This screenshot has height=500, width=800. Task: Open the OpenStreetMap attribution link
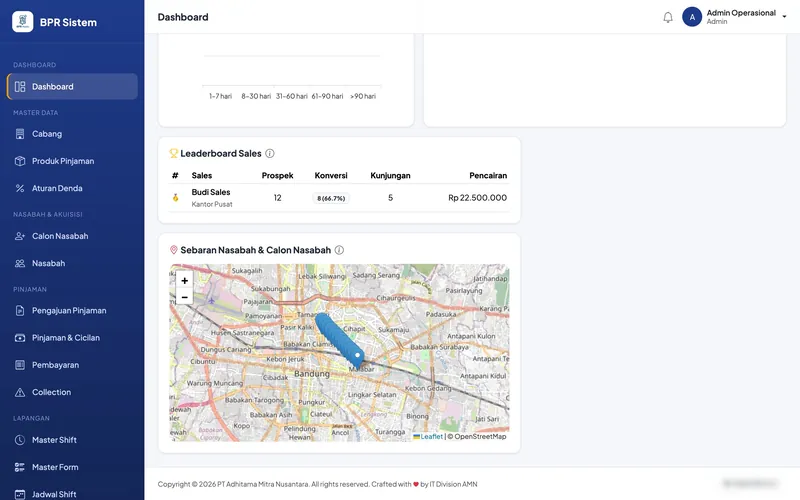pos(480,437)
